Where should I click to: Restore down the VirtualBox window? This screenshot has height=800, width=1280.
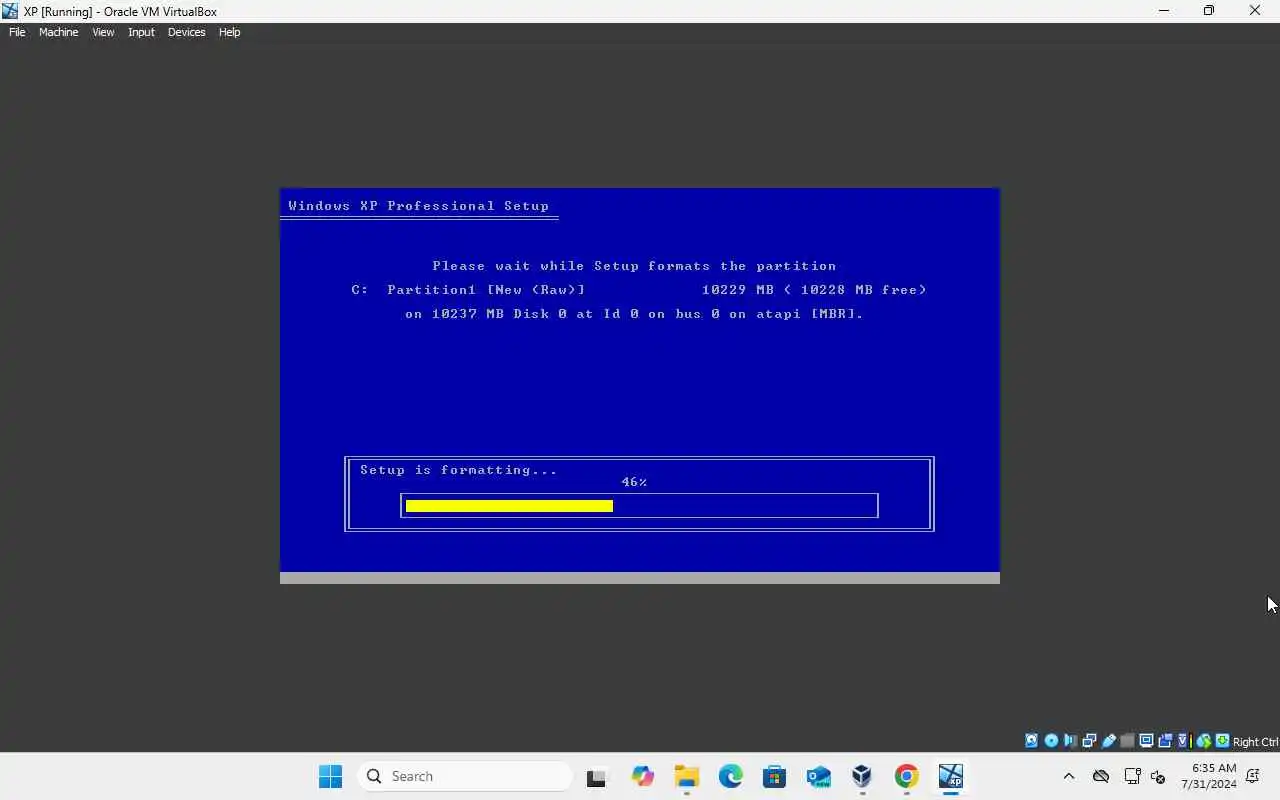click(x=1209, y=11)
